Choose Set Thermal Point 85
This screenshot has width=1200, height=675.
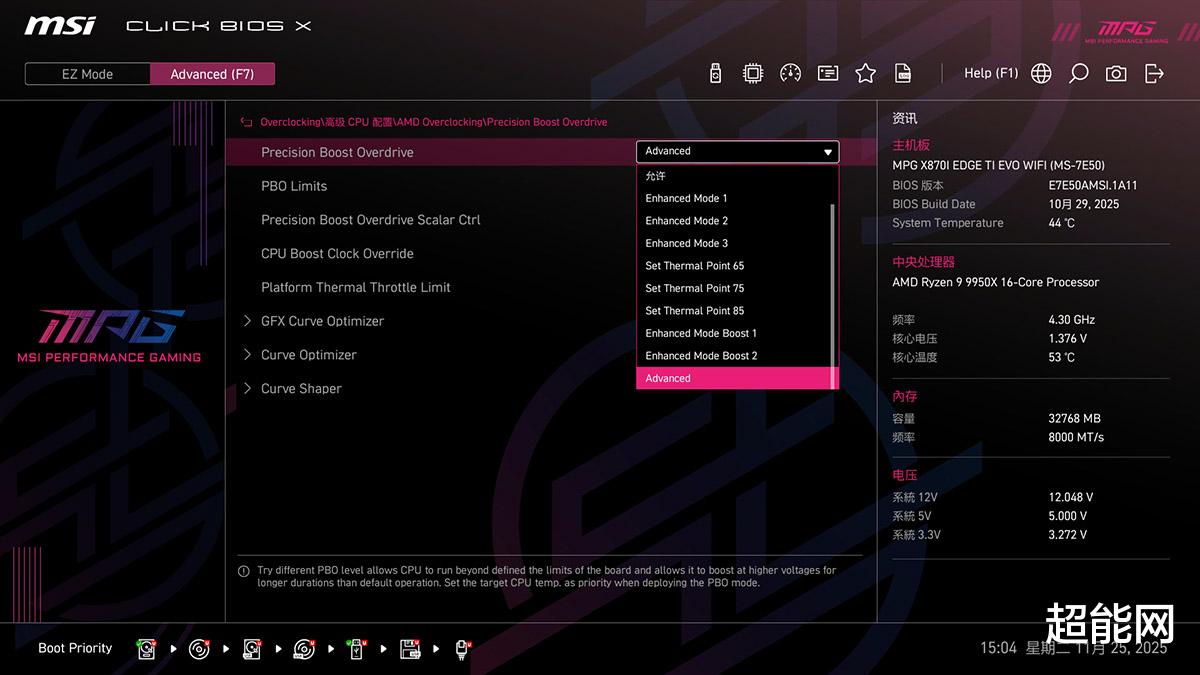tap(736, 311)
